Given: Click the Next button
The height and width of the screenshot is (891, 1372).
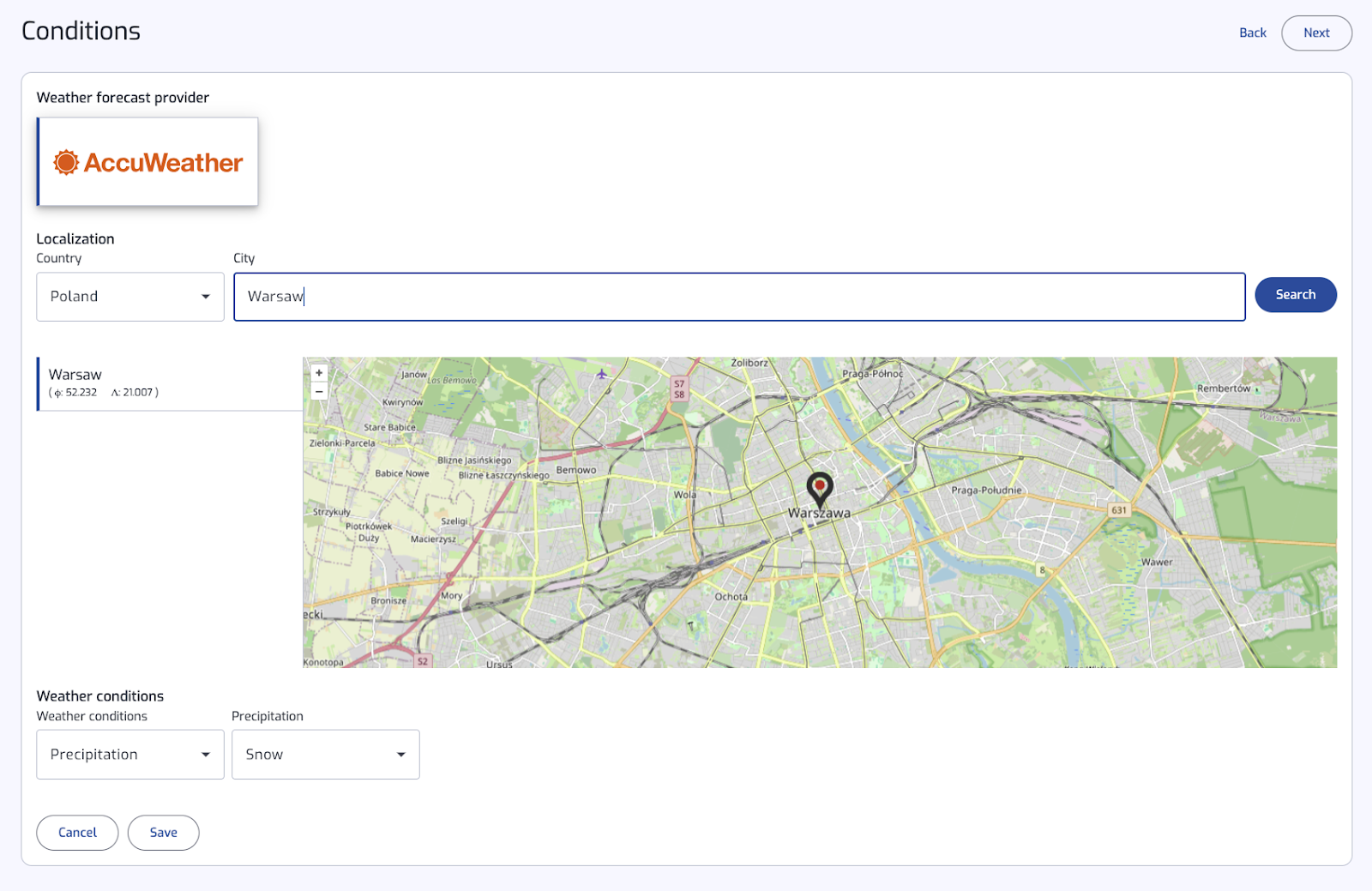Looking at the screenshot, I should (x=1316, y=33).
